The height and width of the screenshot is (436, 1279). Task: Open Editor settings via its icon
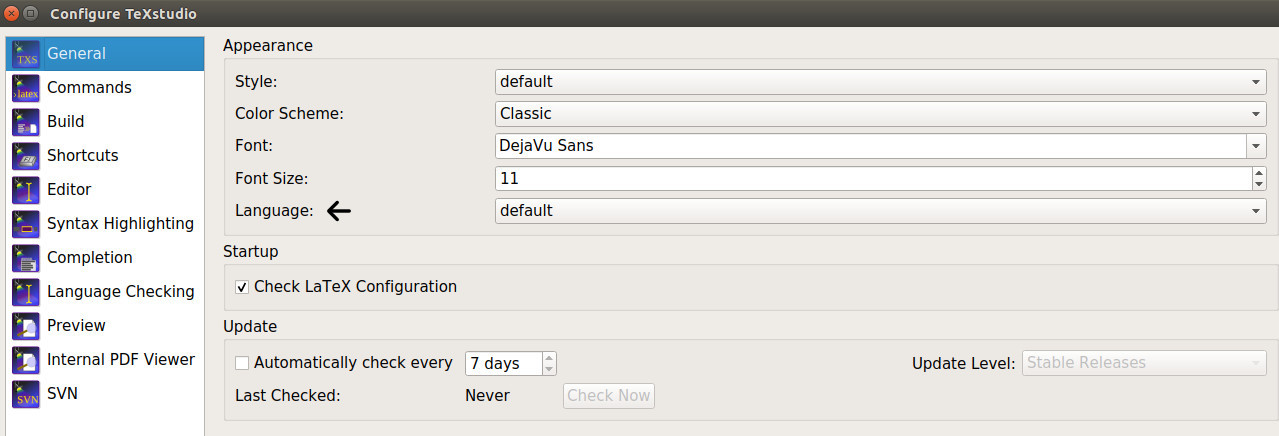[26, 190]
